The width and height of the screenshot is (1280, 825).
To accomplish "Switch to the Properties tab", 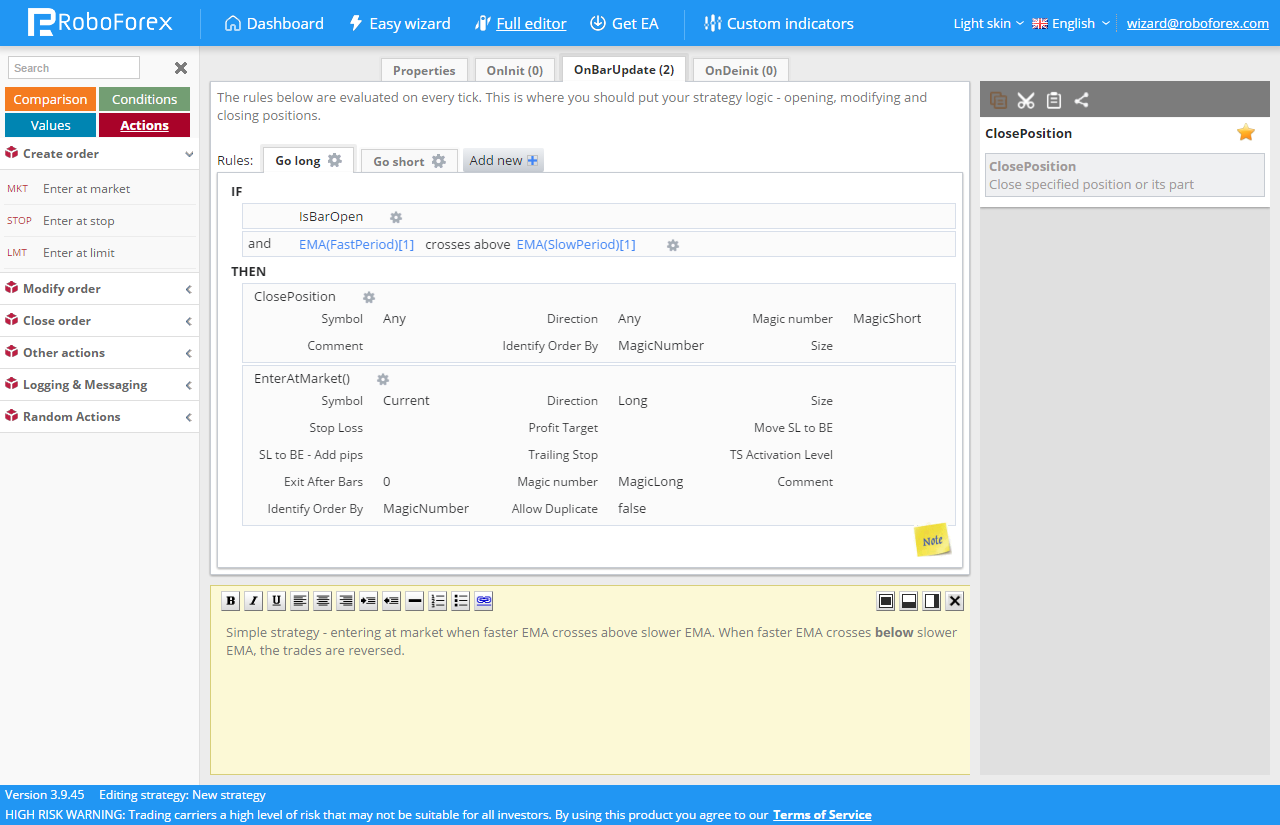I will point(424,70).
